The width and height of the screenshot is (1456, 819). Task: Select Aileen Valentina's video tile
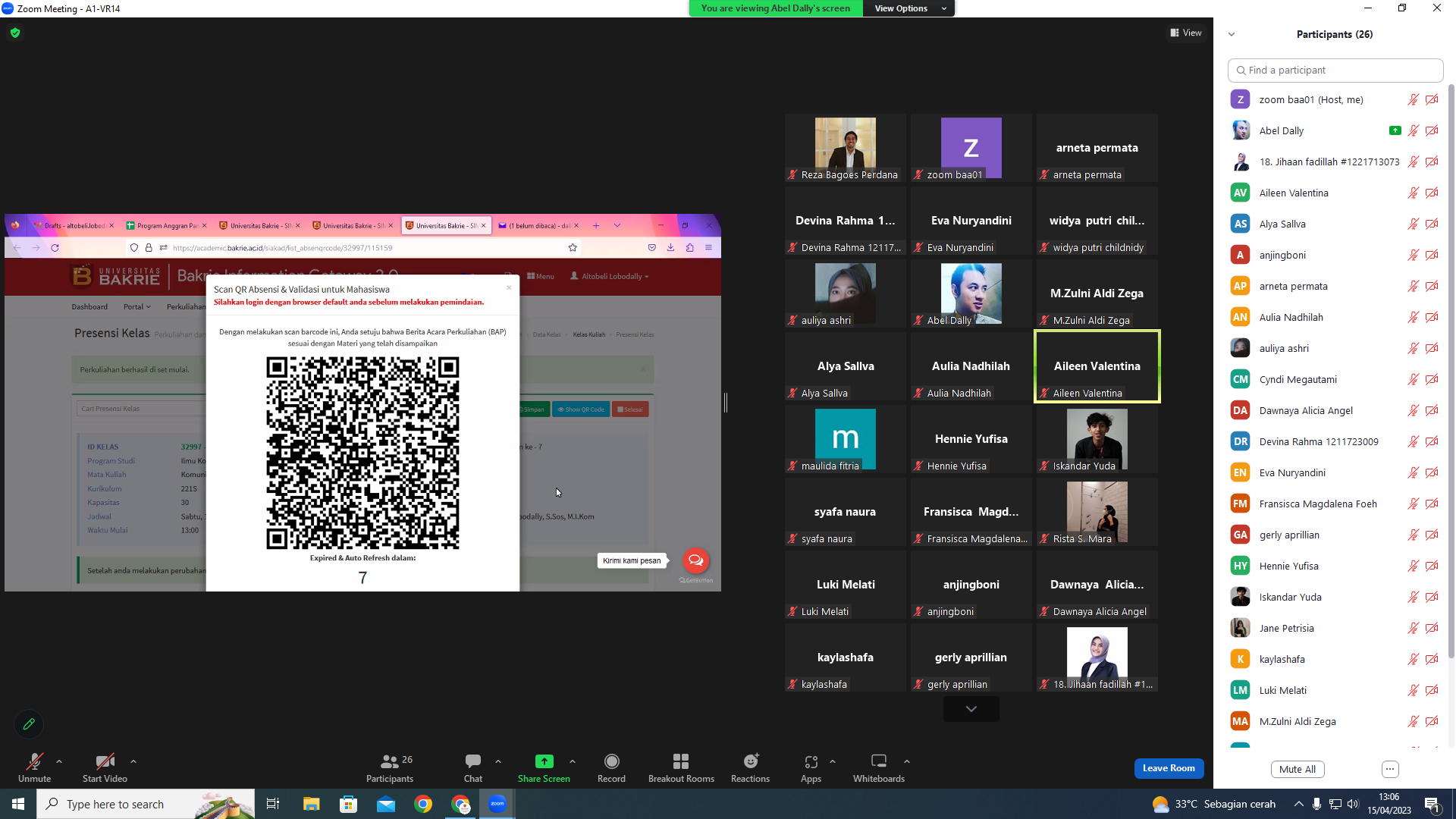[x=1097, y=366]
